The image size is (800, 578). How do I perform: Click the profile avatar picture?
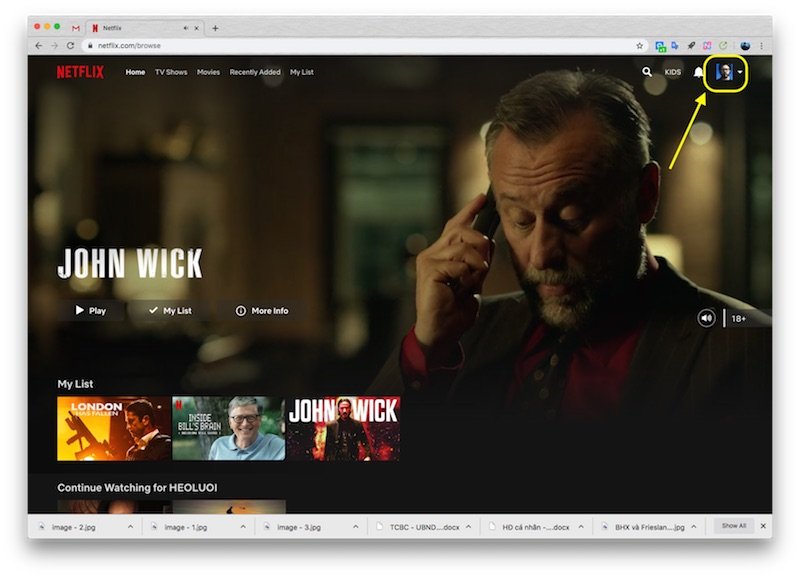(x=724, y=72)
